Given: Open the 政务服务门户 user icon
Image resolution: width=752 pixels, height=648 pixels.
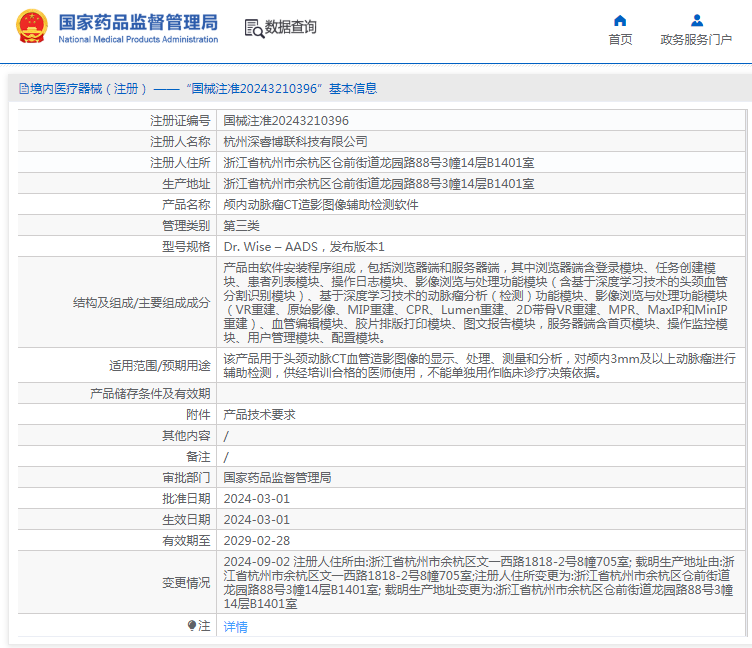Looking at the screenshot, I should tap(696, 20).
